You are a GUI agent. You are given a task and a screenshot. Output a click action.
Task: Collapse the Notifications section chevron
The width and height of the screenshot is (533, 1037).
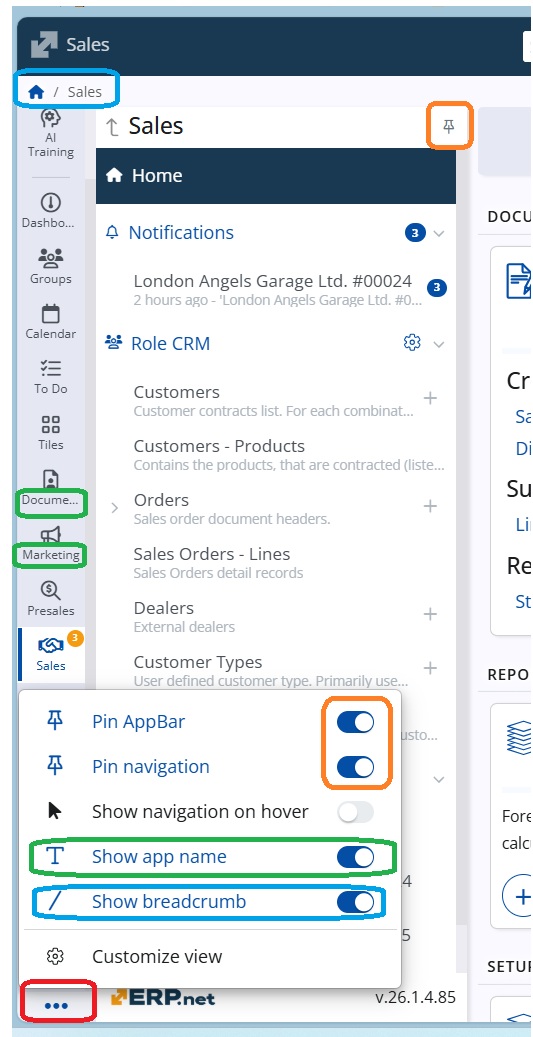pos(439,233)
